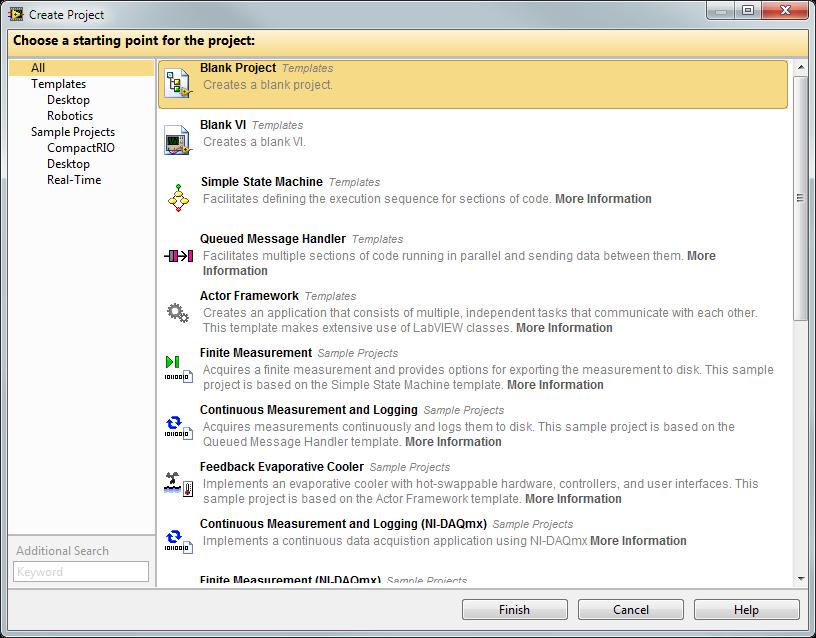Viewport: 816px width, 638px height.
Task: Open Desktop under Templates
Action: coord(68,100)
